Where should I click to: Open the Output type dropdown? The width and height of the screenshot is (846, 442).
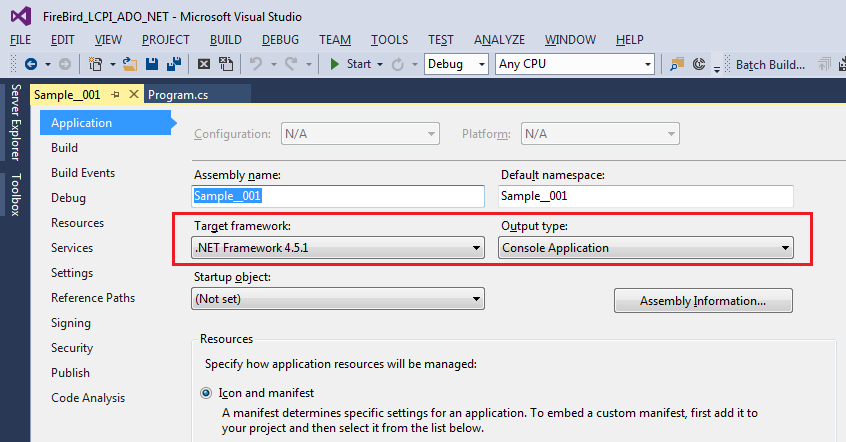pyautogui.click(x=646, y=248)
